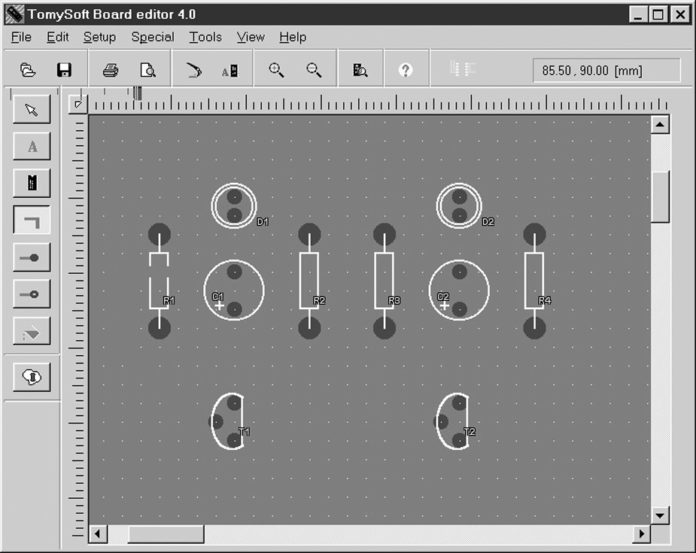
Task: Click the Help question mark icon
Action: click(x=405, y=70)
